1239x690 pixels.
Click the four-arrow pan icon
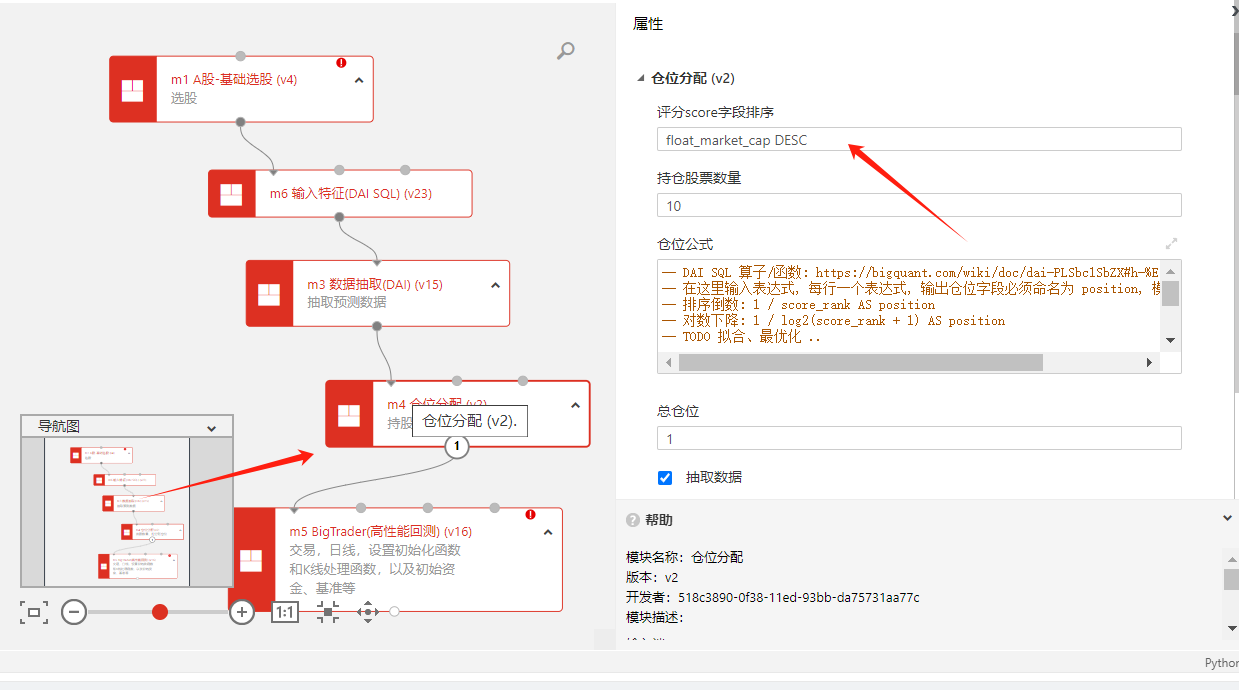tap(367, 612)
